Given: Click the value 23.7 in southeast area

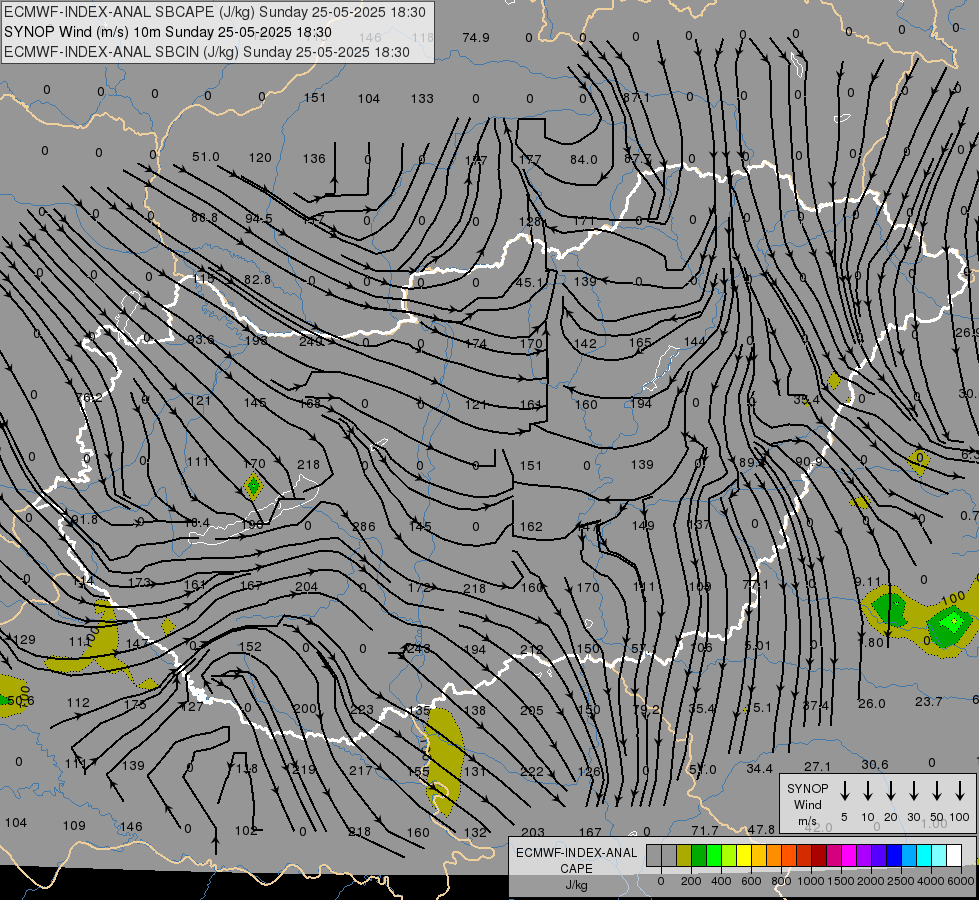Looking at the screenshot, I should click(928, 701).
